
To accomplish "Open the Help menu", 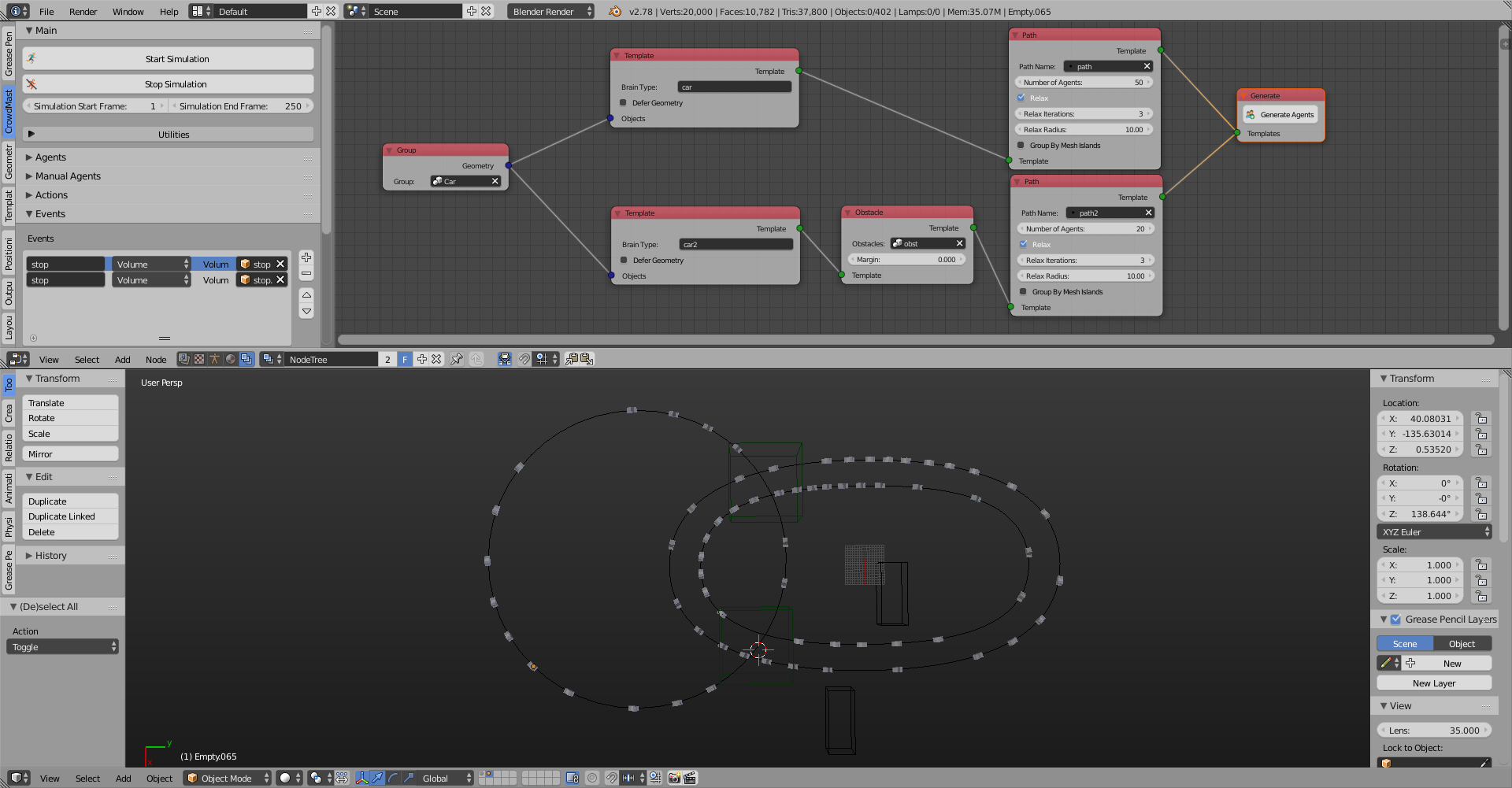I will [169, 12].
